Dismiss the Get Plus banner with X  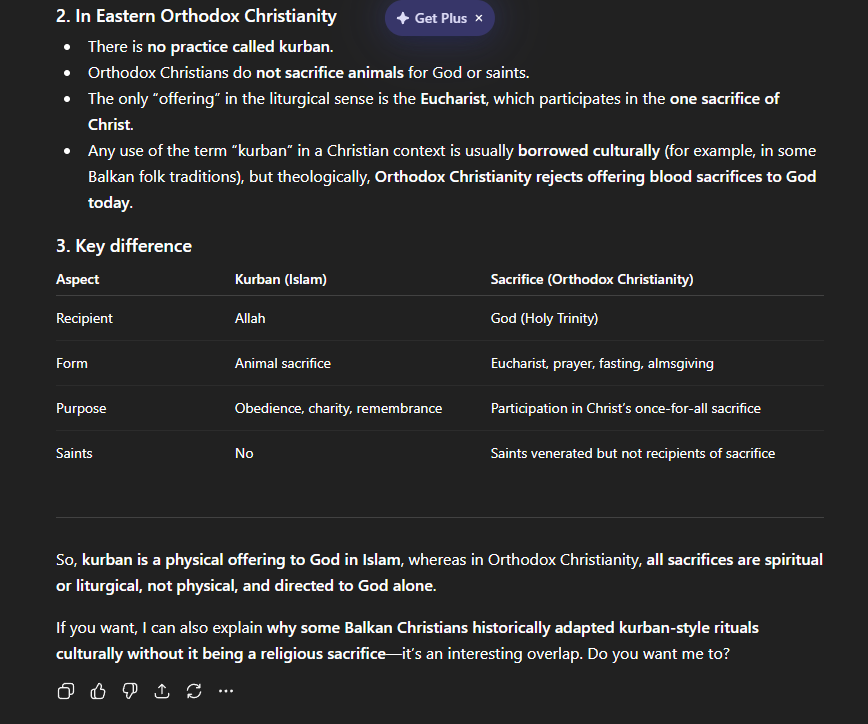[479, 18]
